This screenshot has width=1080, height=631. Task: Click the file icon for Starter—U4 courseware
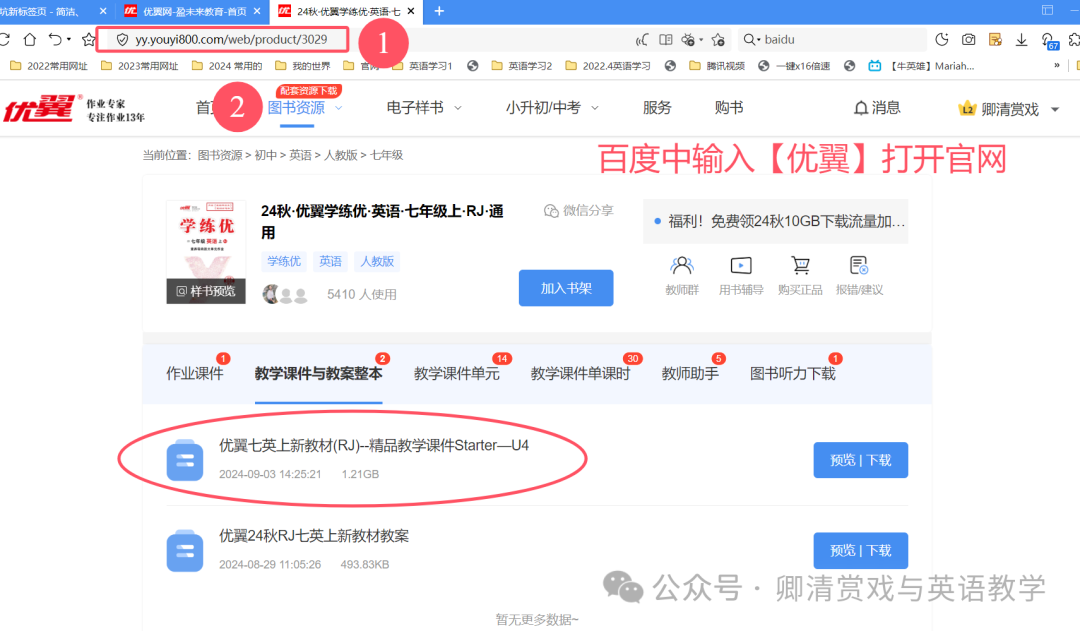point(185,459)
